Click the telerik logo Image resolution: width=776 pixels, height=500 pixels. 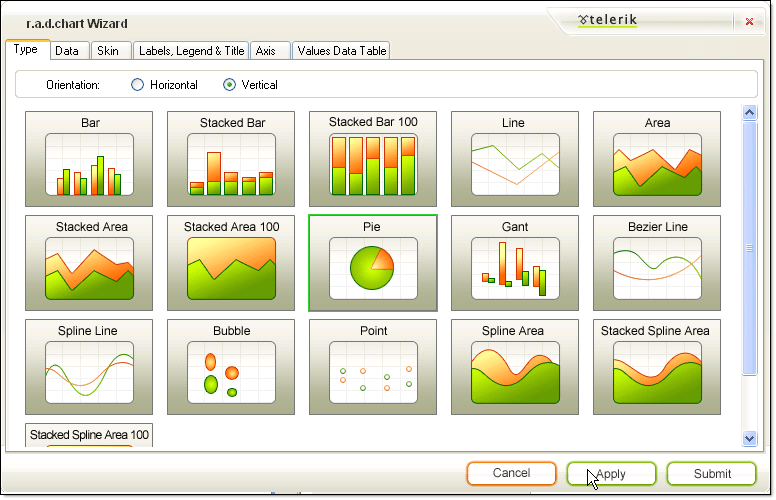click(607, 20)
